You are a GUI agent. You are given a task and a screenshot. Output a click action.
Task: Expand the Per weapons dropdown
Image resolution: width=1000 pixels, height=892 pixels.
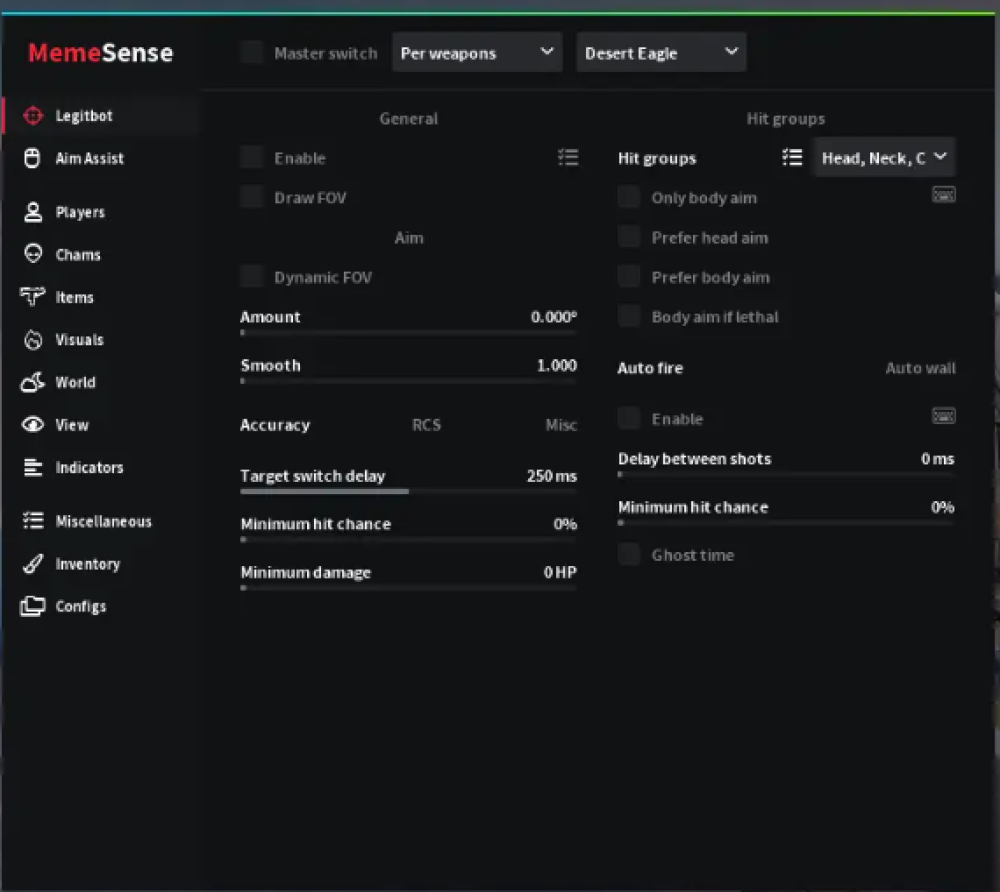point(477,53)
